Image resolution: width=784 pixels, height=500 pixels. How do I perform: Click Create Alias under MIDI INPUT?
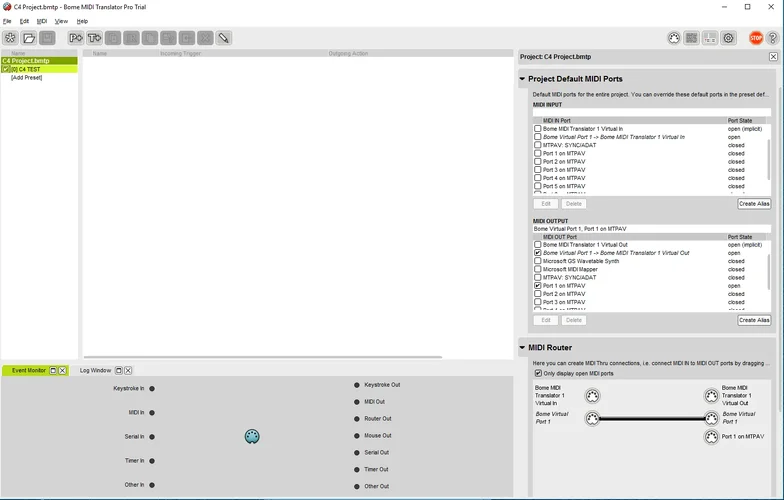click(x=754, y=204)
